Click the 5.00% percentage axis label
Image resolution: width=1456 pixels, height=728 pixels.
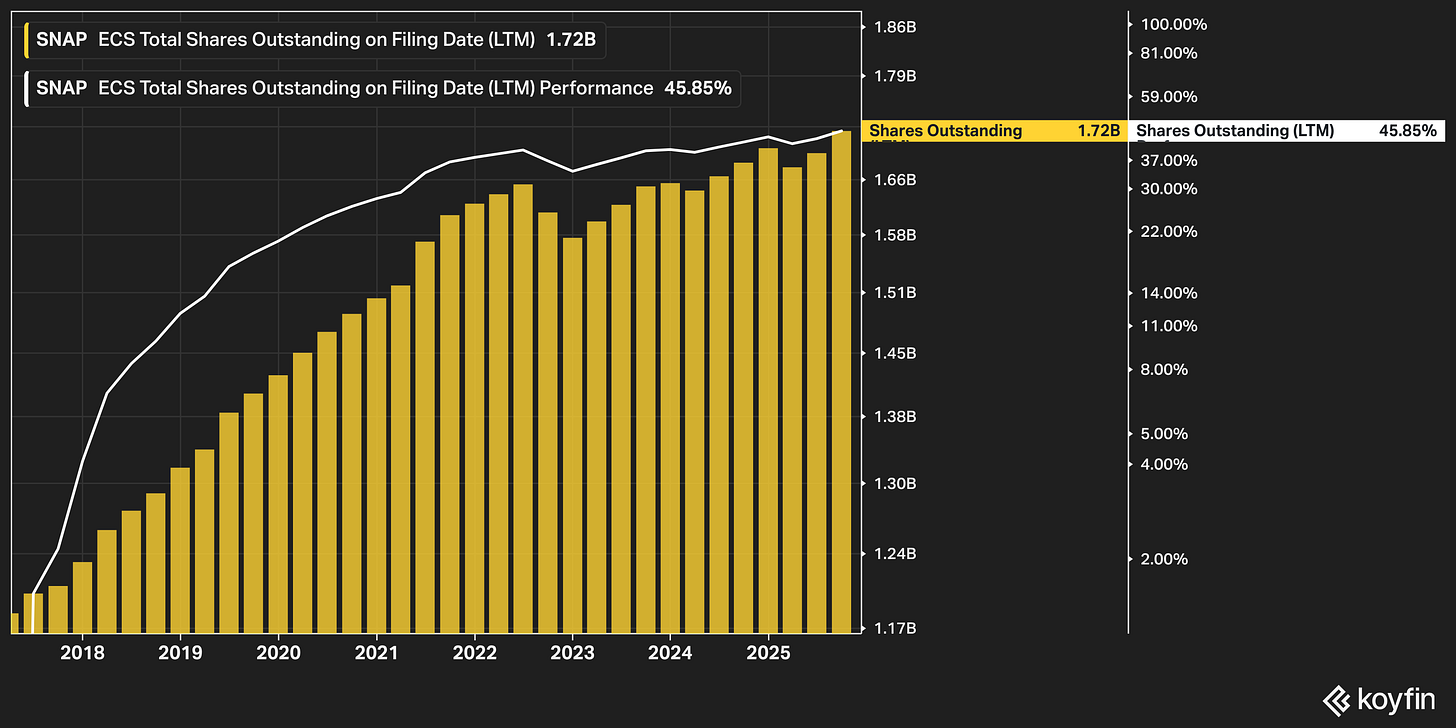[1165, 434]
